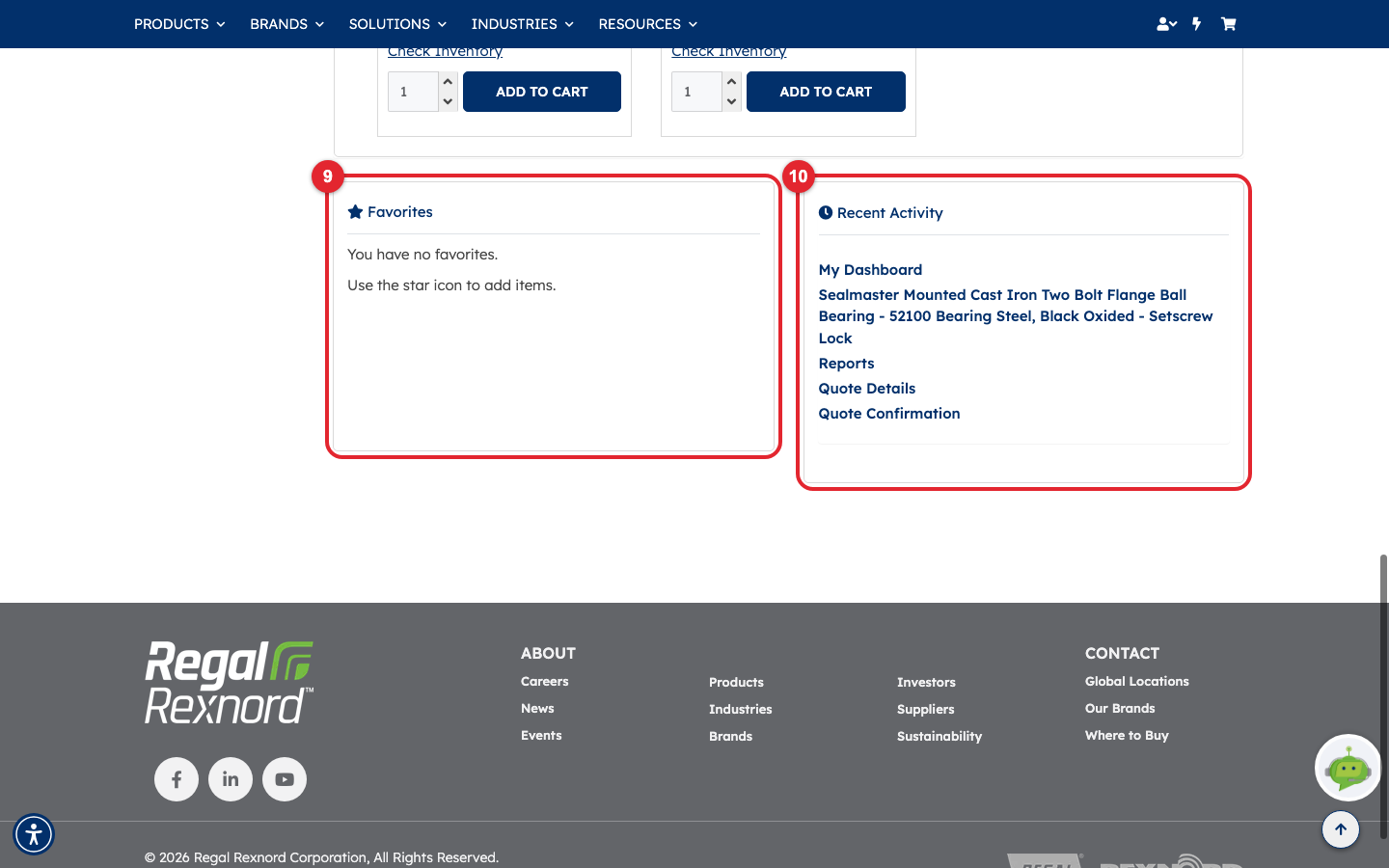Screen dimensions: 1389x868
Task: Open Global Locations under Contact
Action: tap(1137, 681)
